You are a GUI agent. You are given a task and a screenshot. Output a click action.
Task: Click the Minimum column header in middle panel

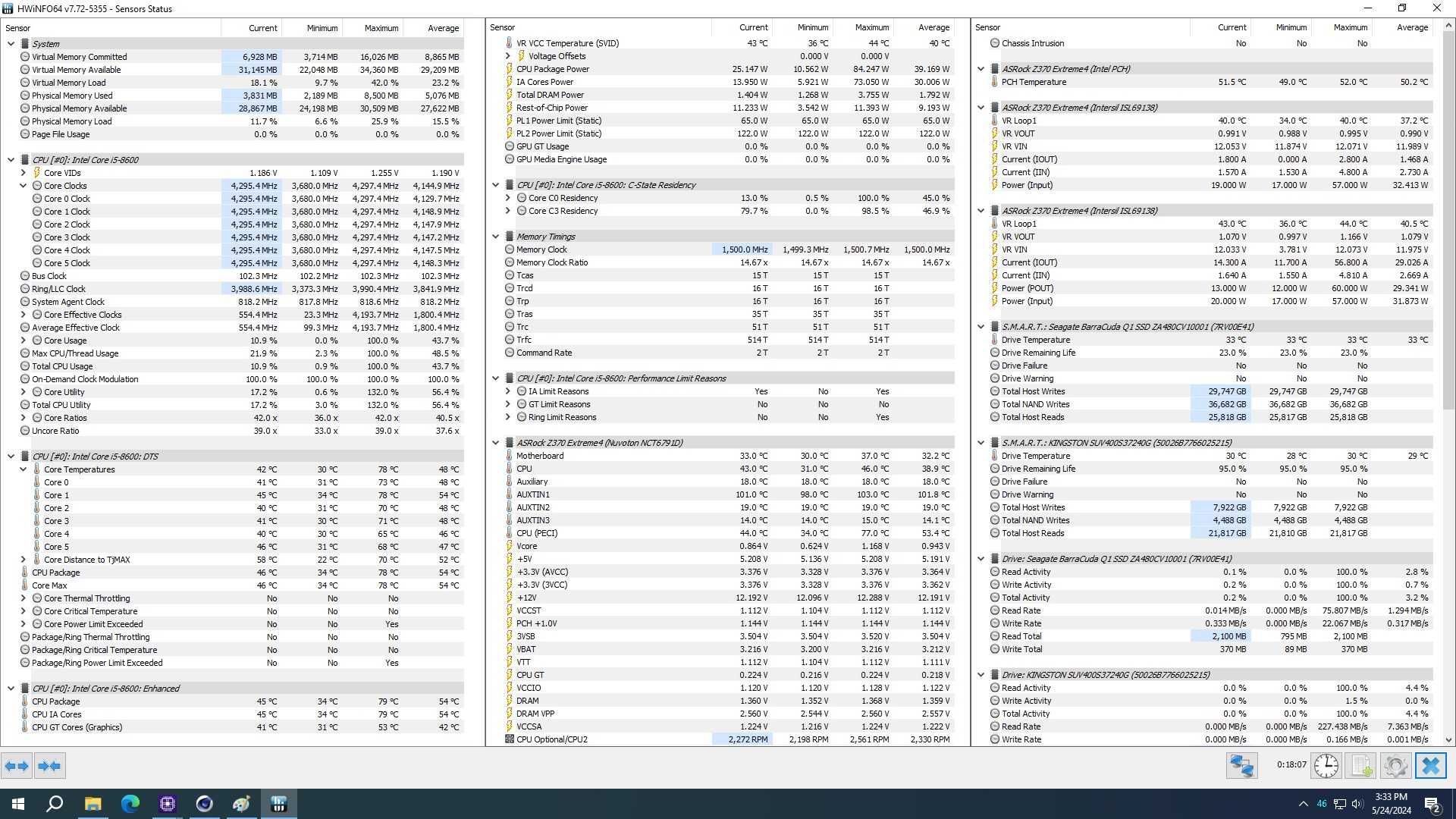click(x=802, y=27)
